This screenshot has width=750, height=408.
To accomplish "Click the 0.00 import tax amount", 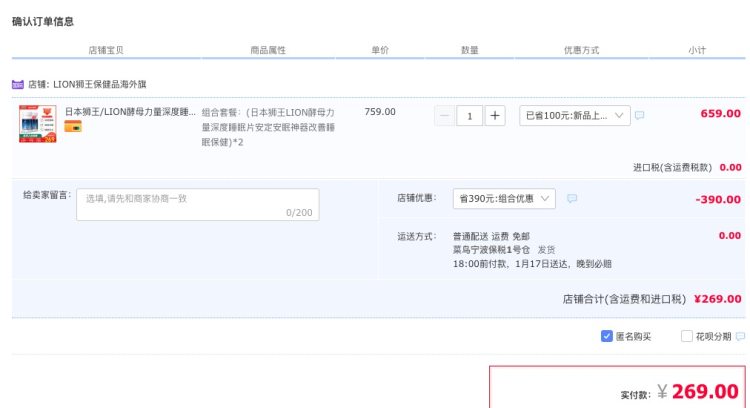I will click(x=730, y=167).
